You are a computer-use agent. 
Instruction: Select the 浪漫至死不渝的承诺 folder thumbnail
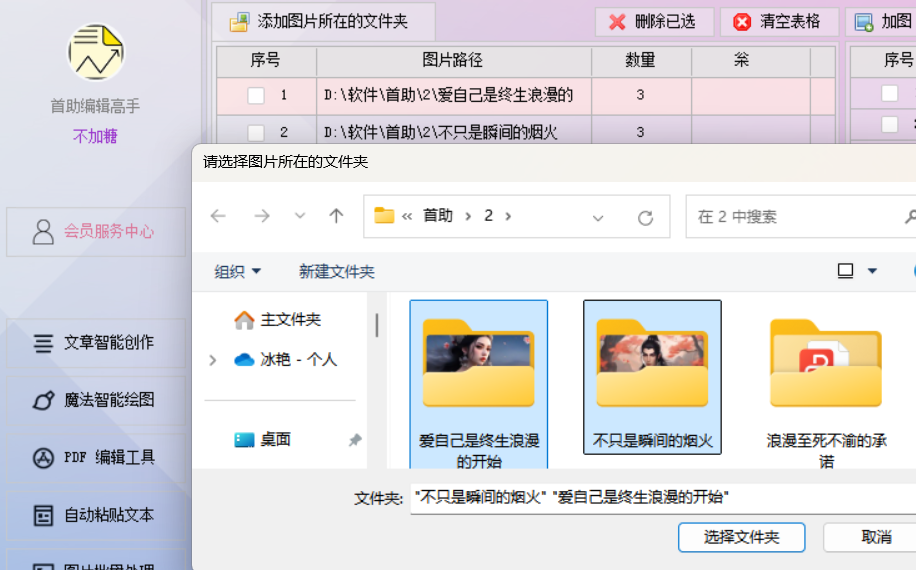(x=826, y=365)
